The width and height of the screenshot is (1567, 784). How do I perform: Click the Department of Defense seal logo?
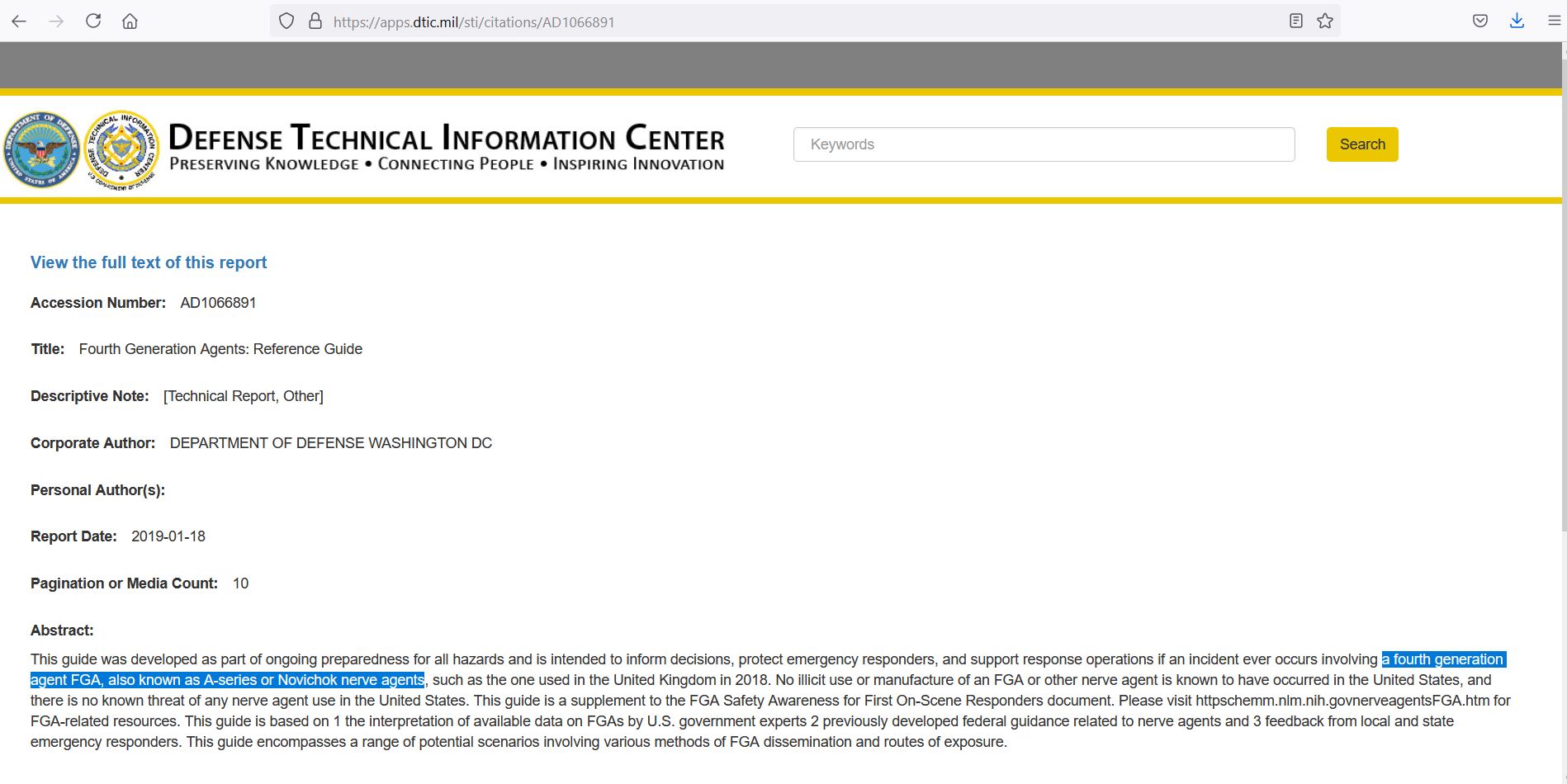coord(40,149)
